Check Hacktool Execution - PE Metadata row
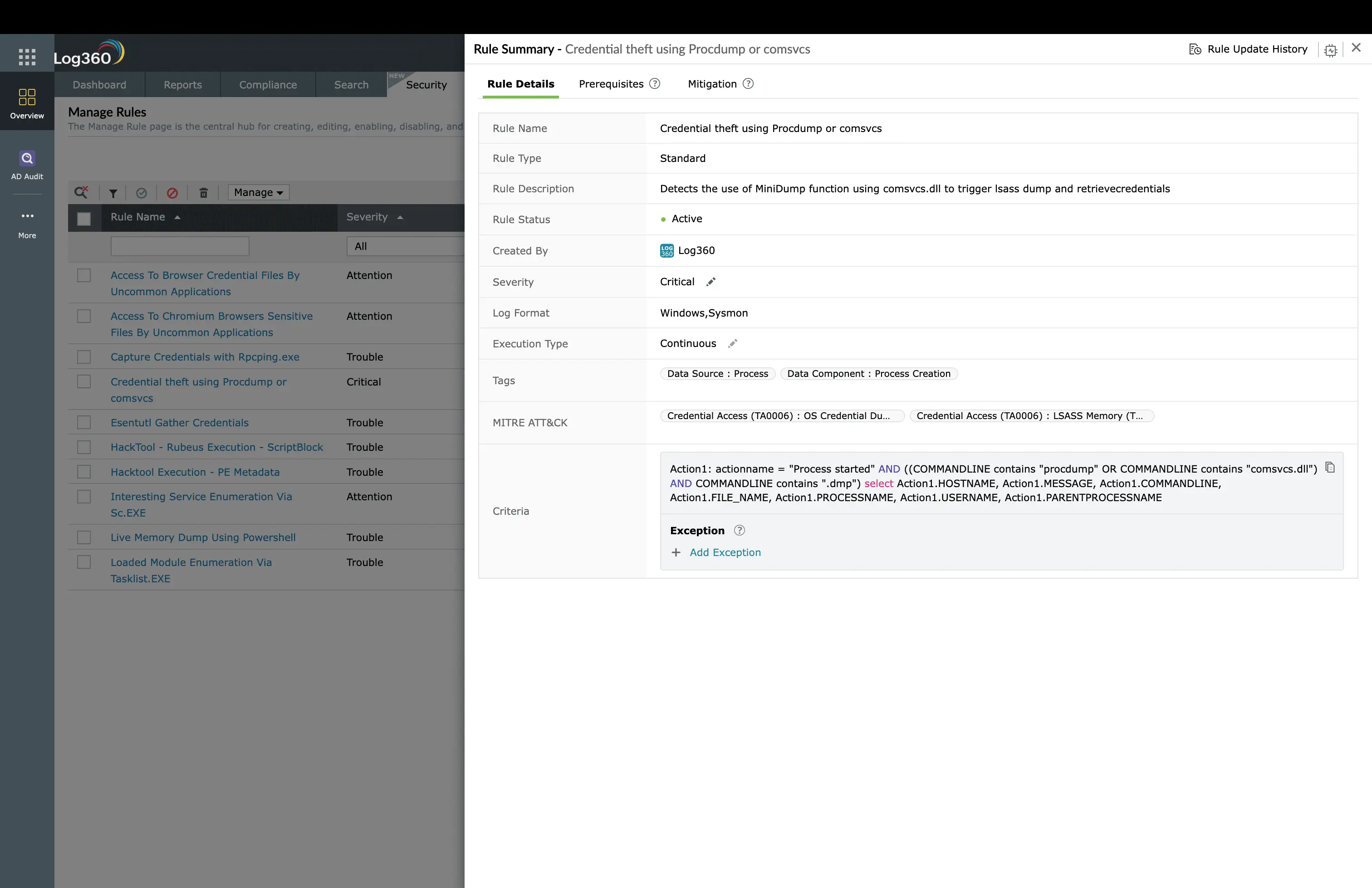The width and height of the screenshot is (1372, 888). point(84,472)
